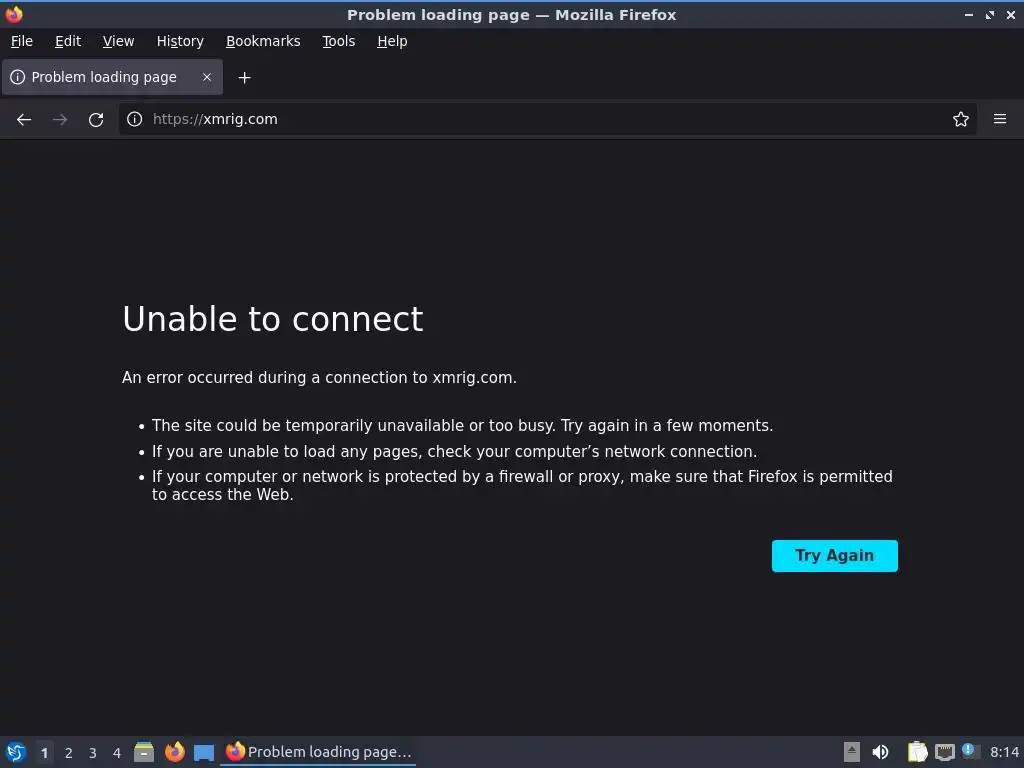Bookmark this page with the star
This screenshot has height=768, width=1024.
960,119
